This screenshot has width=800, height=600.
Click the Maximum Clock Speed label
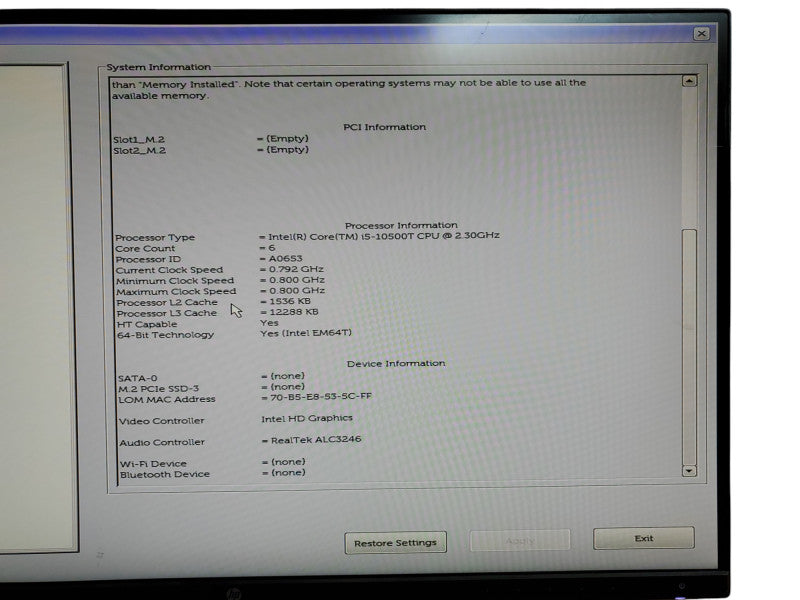[x=176, y=292]
